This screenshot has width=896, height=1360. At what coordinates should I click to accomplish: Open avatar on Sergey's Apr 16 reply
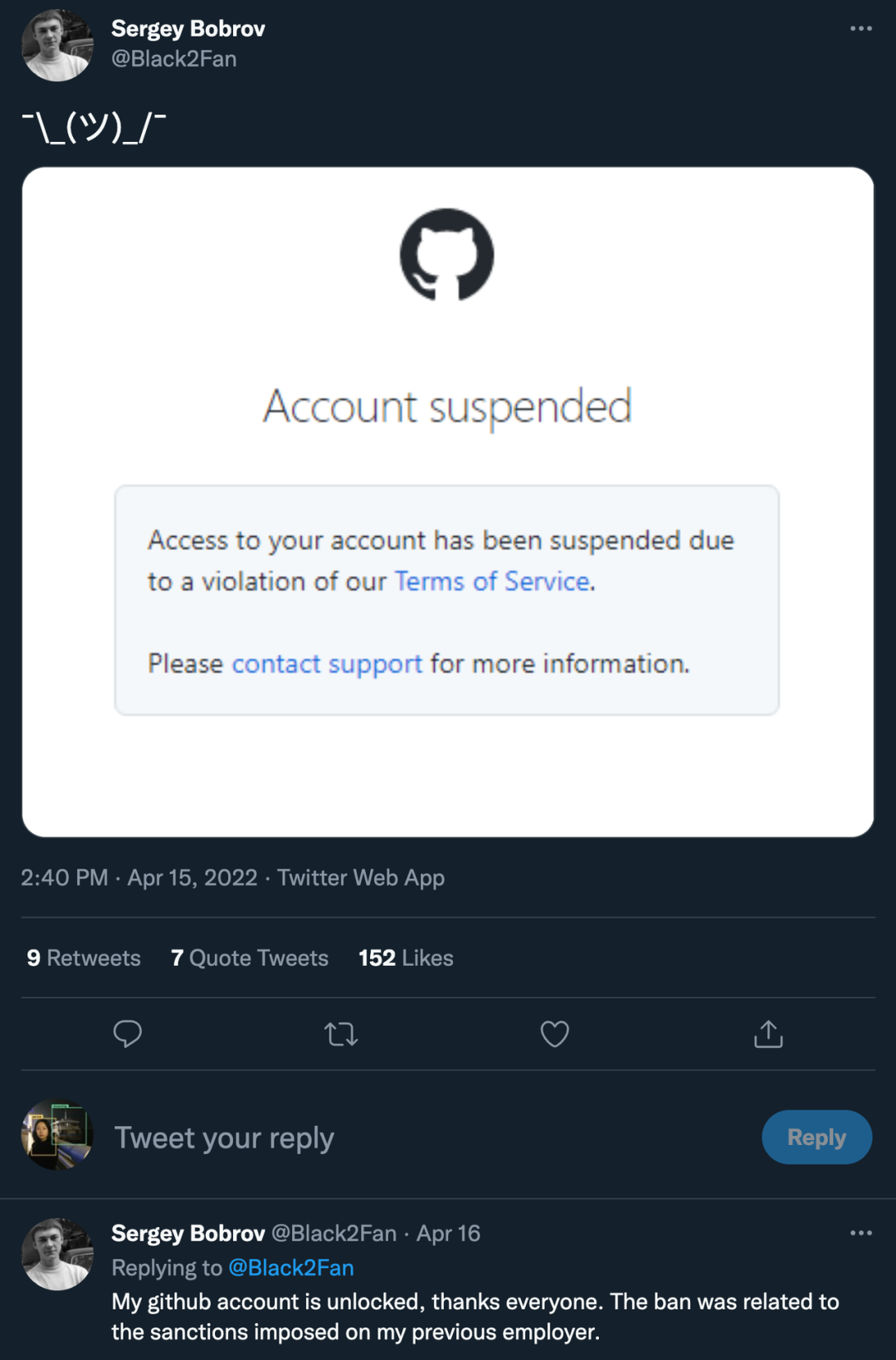(x=57, y=1254)
